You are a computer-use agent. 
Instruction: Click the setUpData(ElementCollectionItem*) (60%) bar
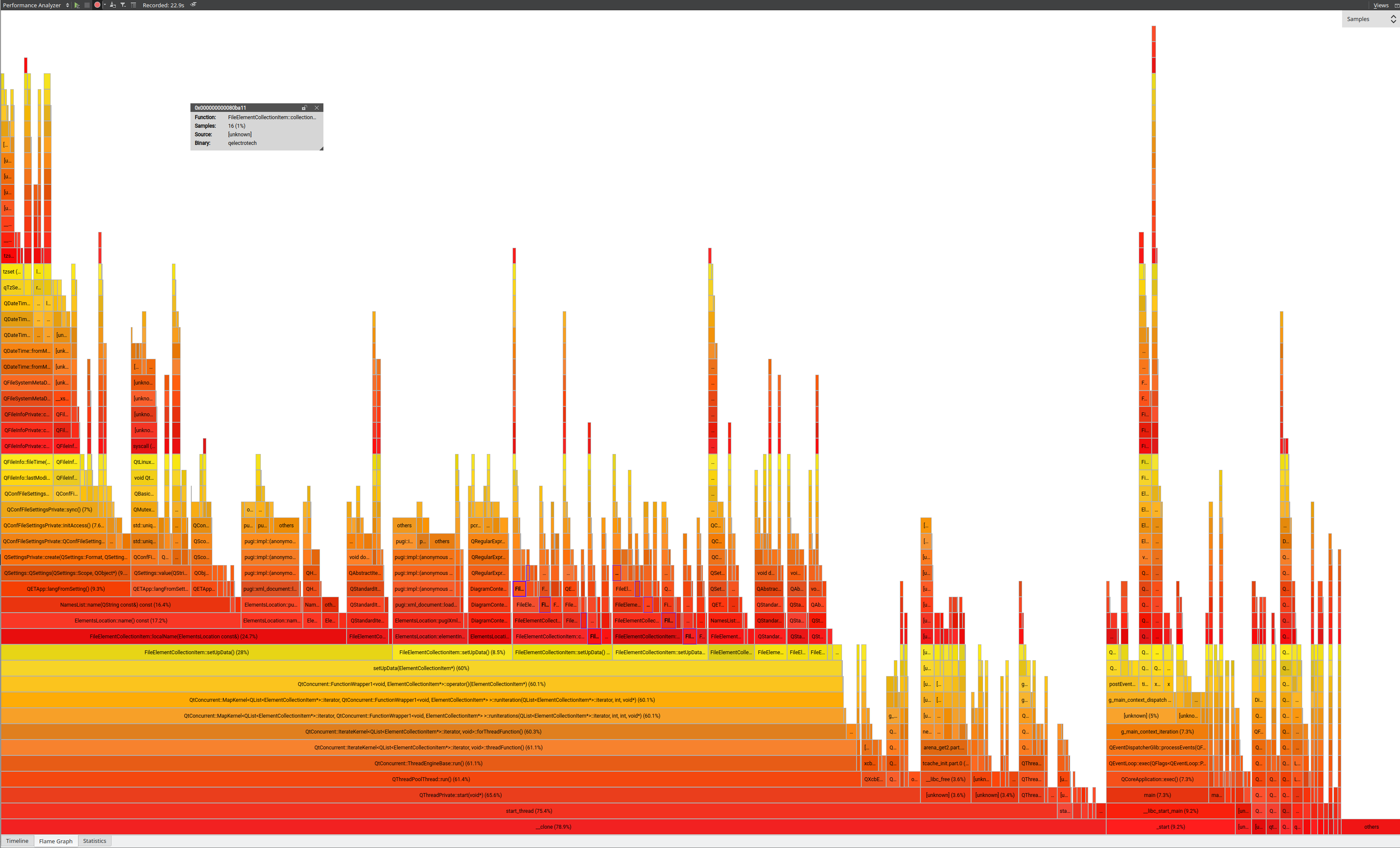point(420,668)
